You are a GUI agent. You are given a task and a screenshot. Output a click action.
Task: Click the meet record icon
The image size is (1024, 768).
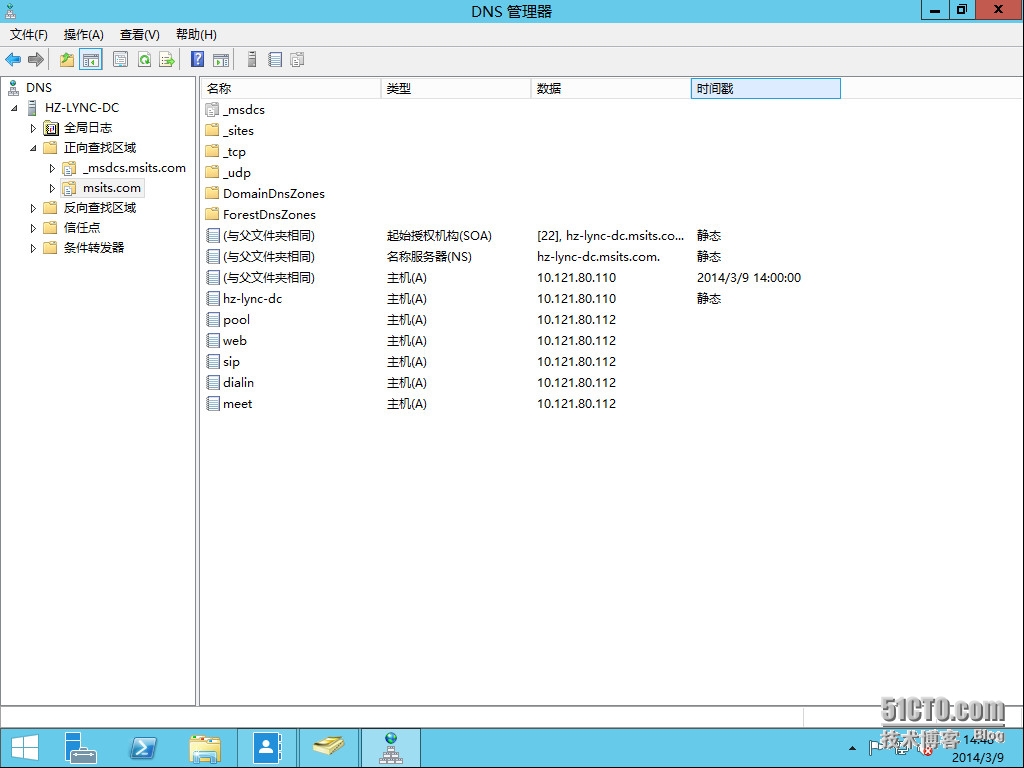coord(213,404)
